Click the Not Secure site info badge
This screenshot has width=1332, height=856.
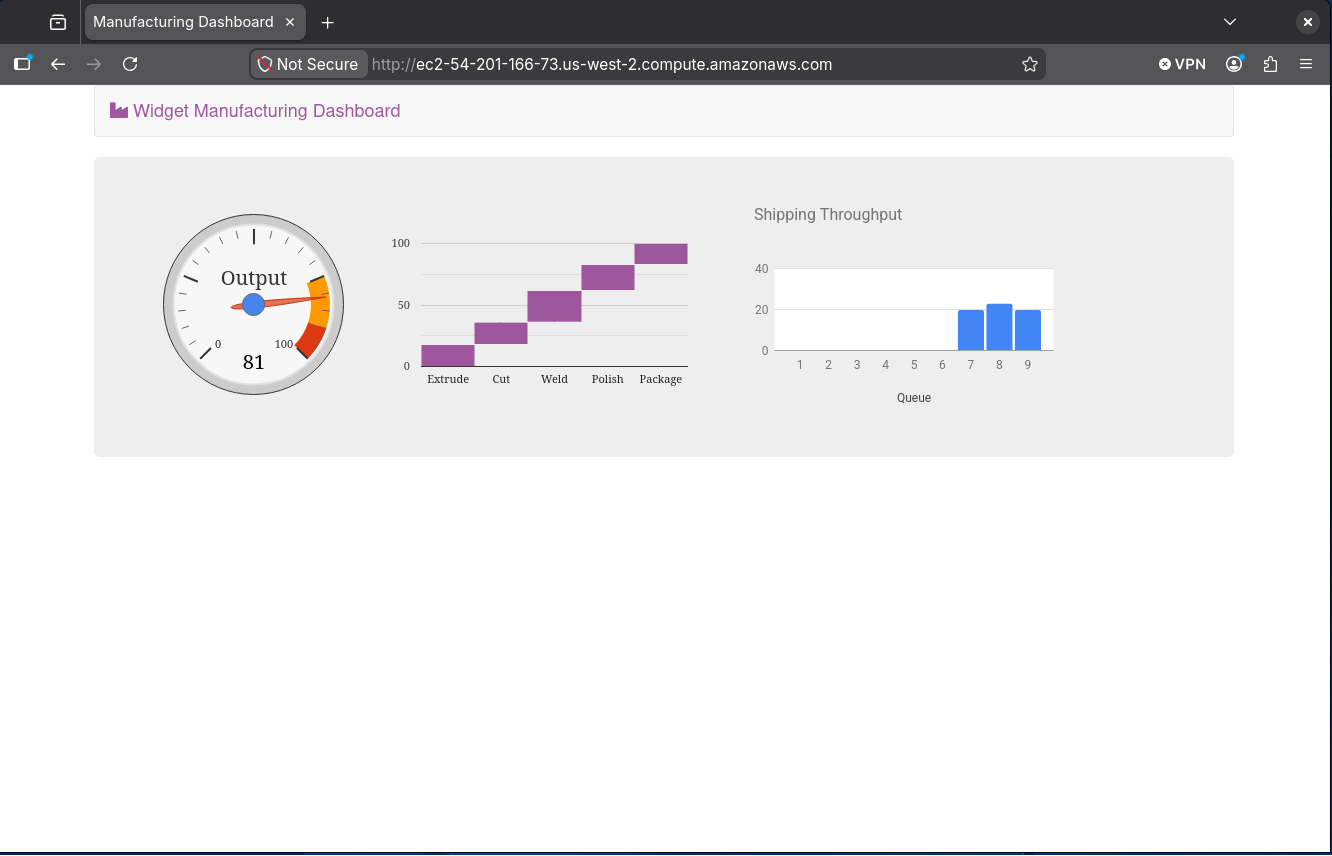coord(308,64)
